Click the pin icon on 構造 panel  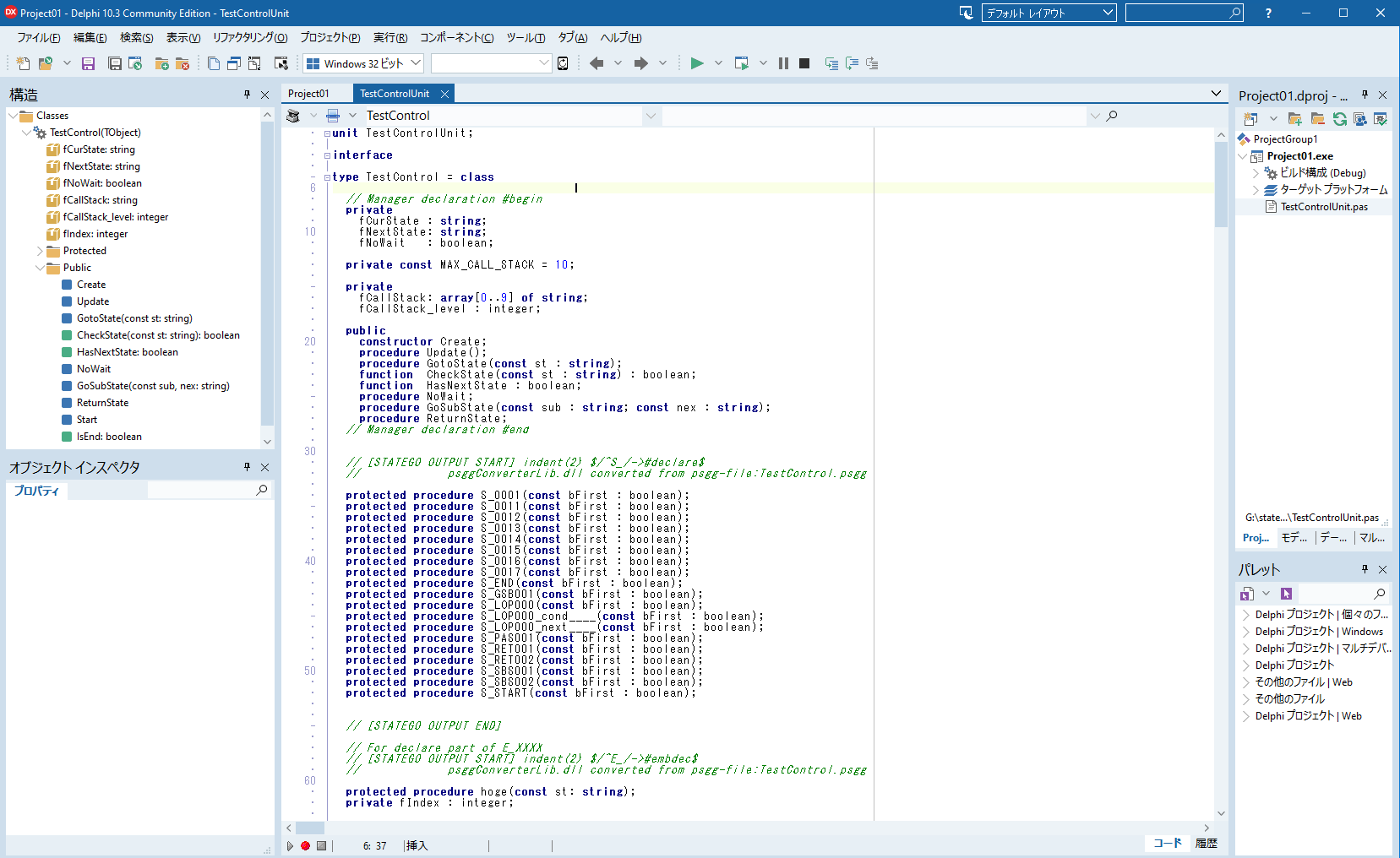click(245, 95)
